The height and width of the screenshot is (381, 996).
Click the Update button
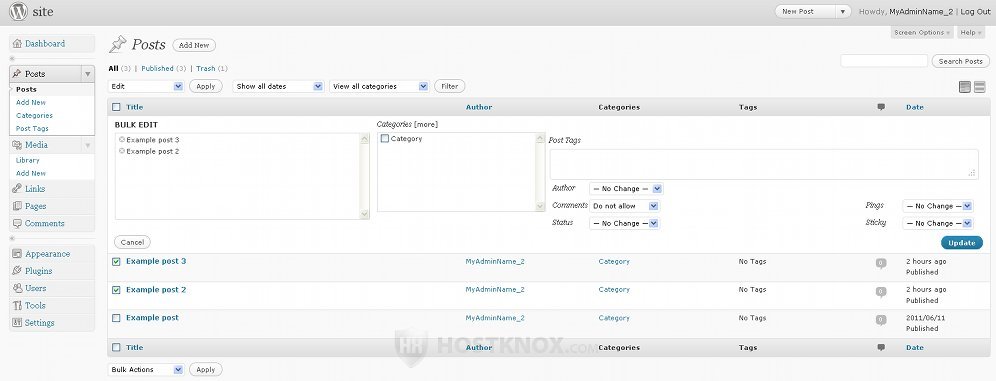pyautogui.click(x=962, y=243)
